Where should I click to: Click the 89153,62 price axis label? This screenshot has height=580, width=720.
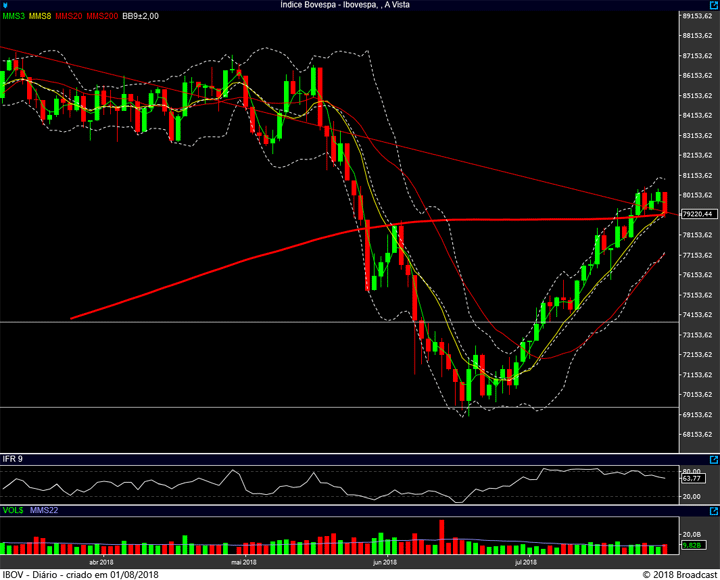[698, 16]
